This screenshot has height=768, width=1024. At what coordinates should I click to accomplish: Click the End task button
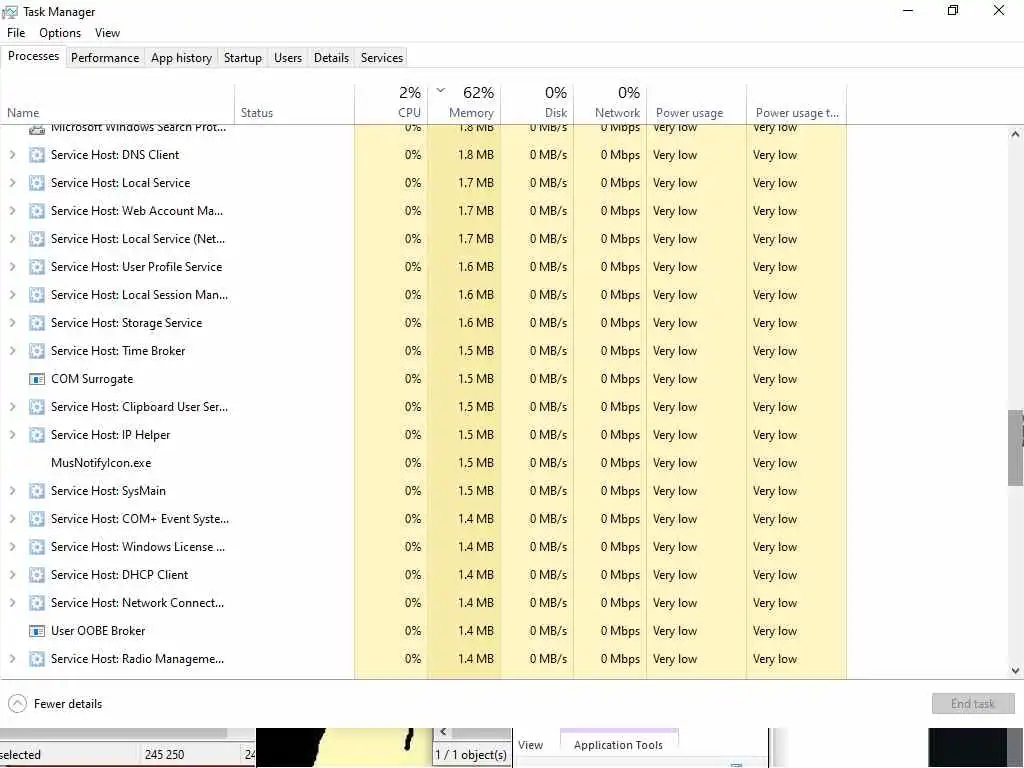click(973, 703)
